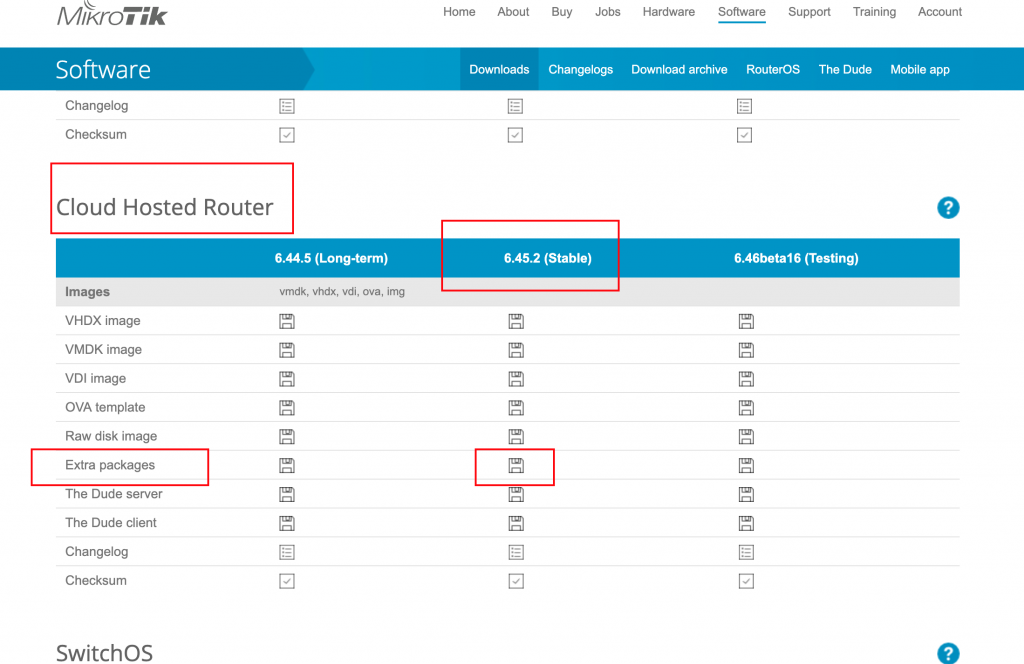Open CHR Checksum for 6.46beta16 Testing
1024x664 pixels.
(746, 581)
